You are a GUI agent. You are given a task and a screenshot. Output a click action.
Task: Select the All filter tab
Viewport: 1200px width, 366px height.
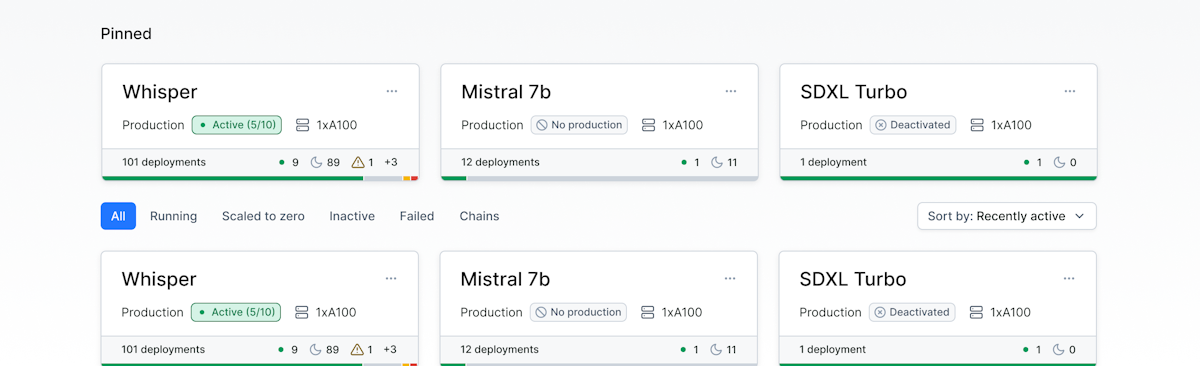[118, 216]
